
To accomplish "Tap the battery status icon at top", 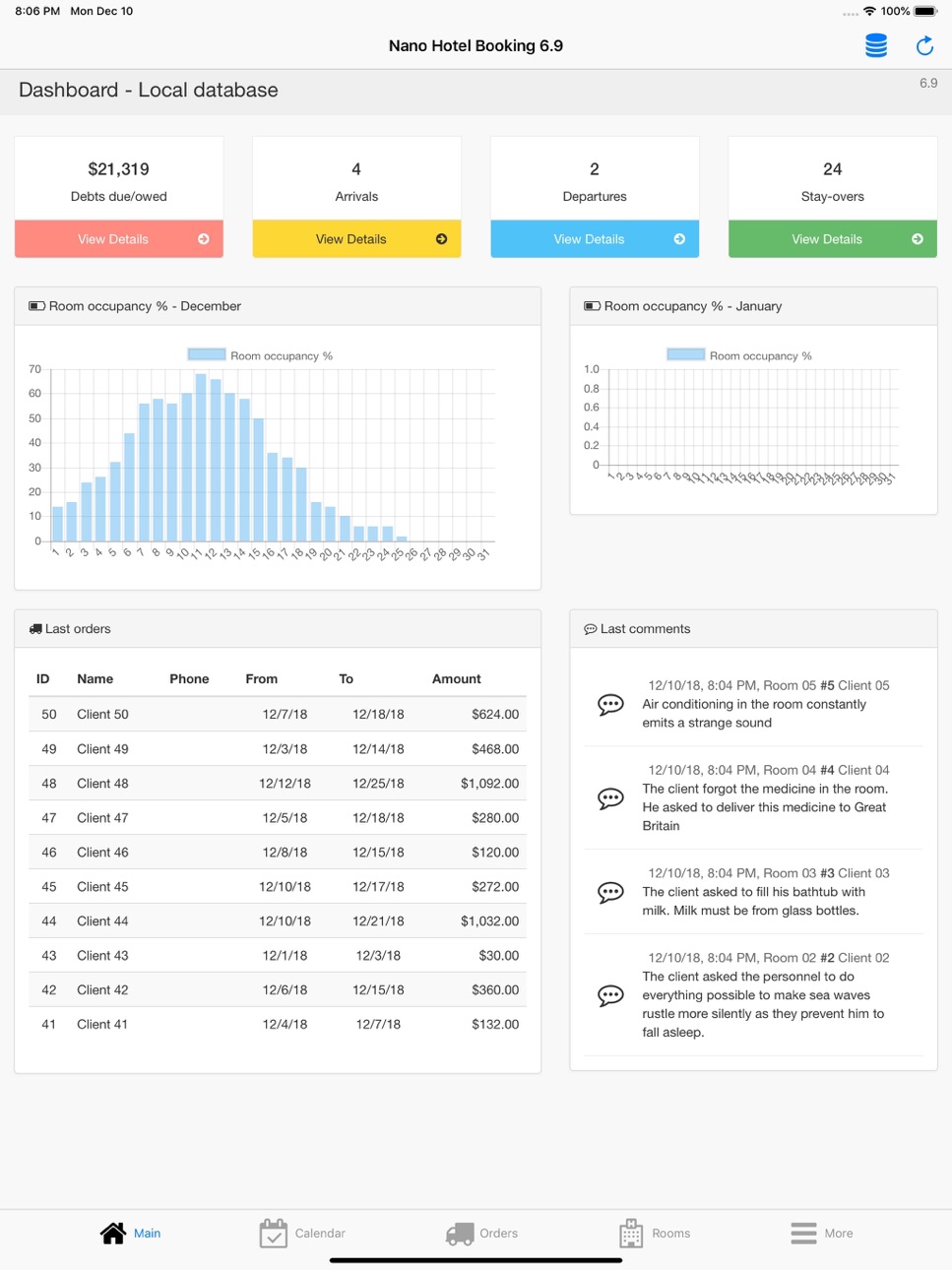I will [925, 11].
